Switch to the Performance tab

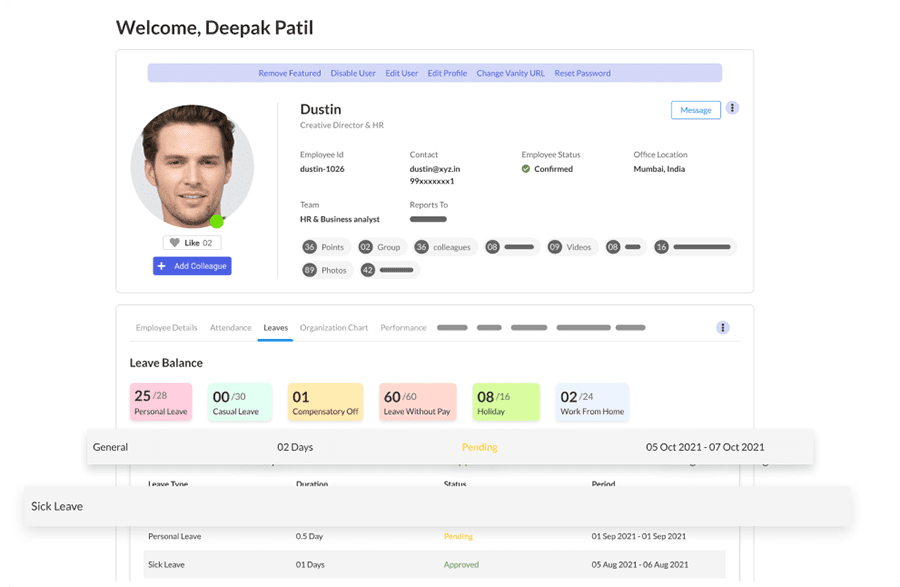(x=404, y=328)
